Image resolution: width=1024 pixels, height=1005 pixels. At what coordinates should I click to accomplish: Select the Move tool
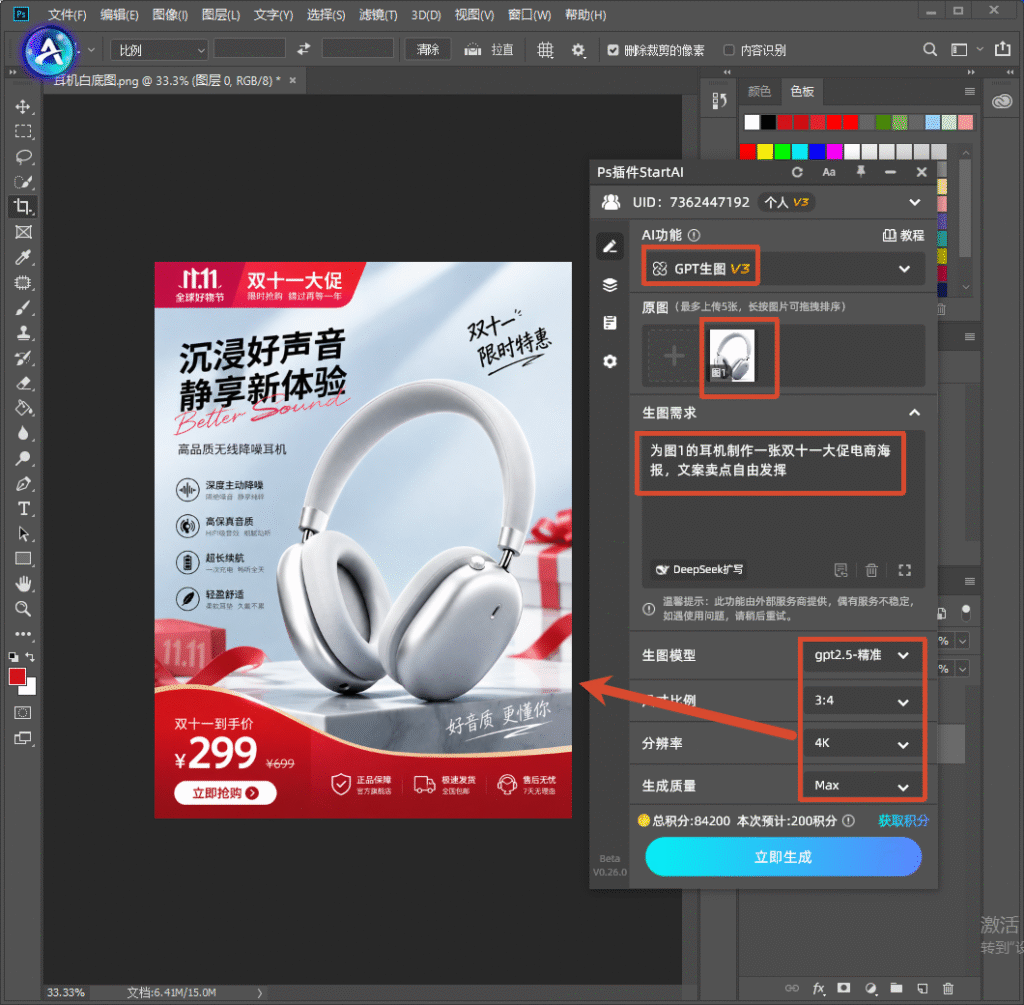click(23, 106)
